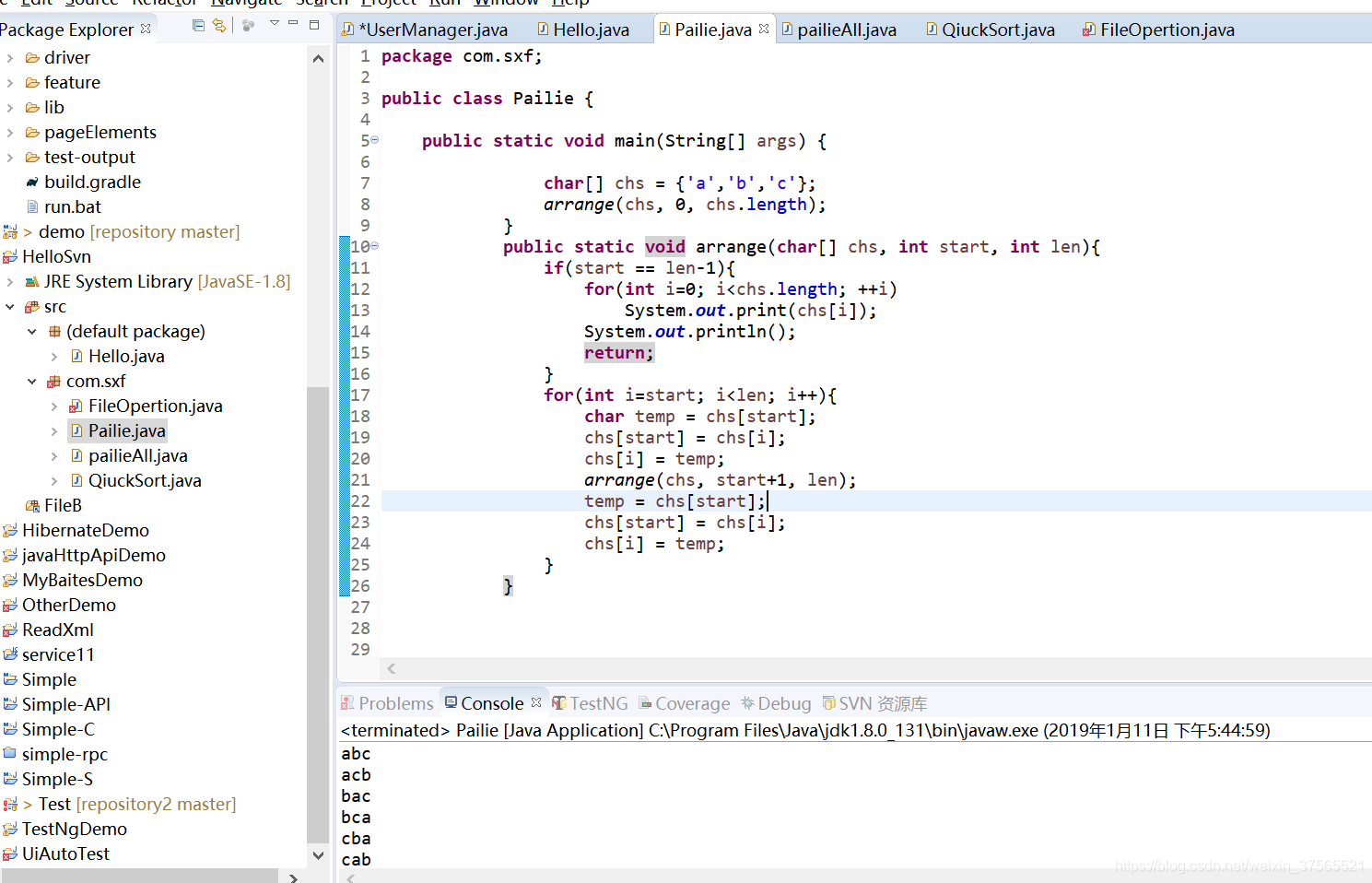The width and height of the screenshot is (1372, 883).
Task: Expand the driver folder
Action: tap(10, 58)
